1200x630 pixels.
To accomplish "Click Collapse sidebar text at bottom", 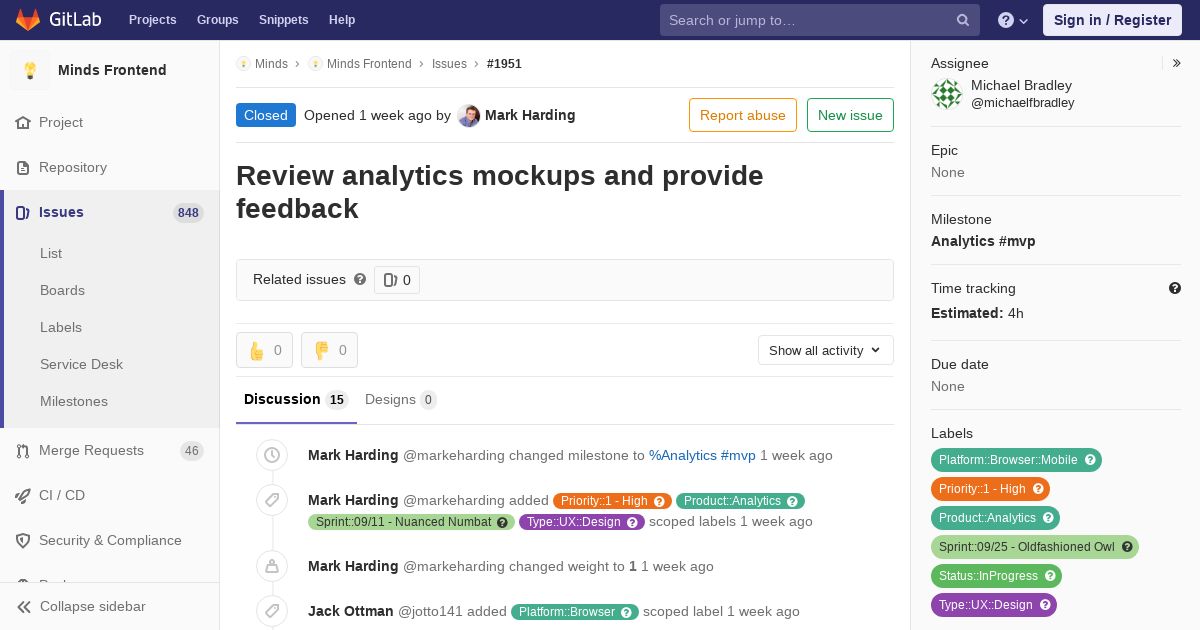I will 93,607.
